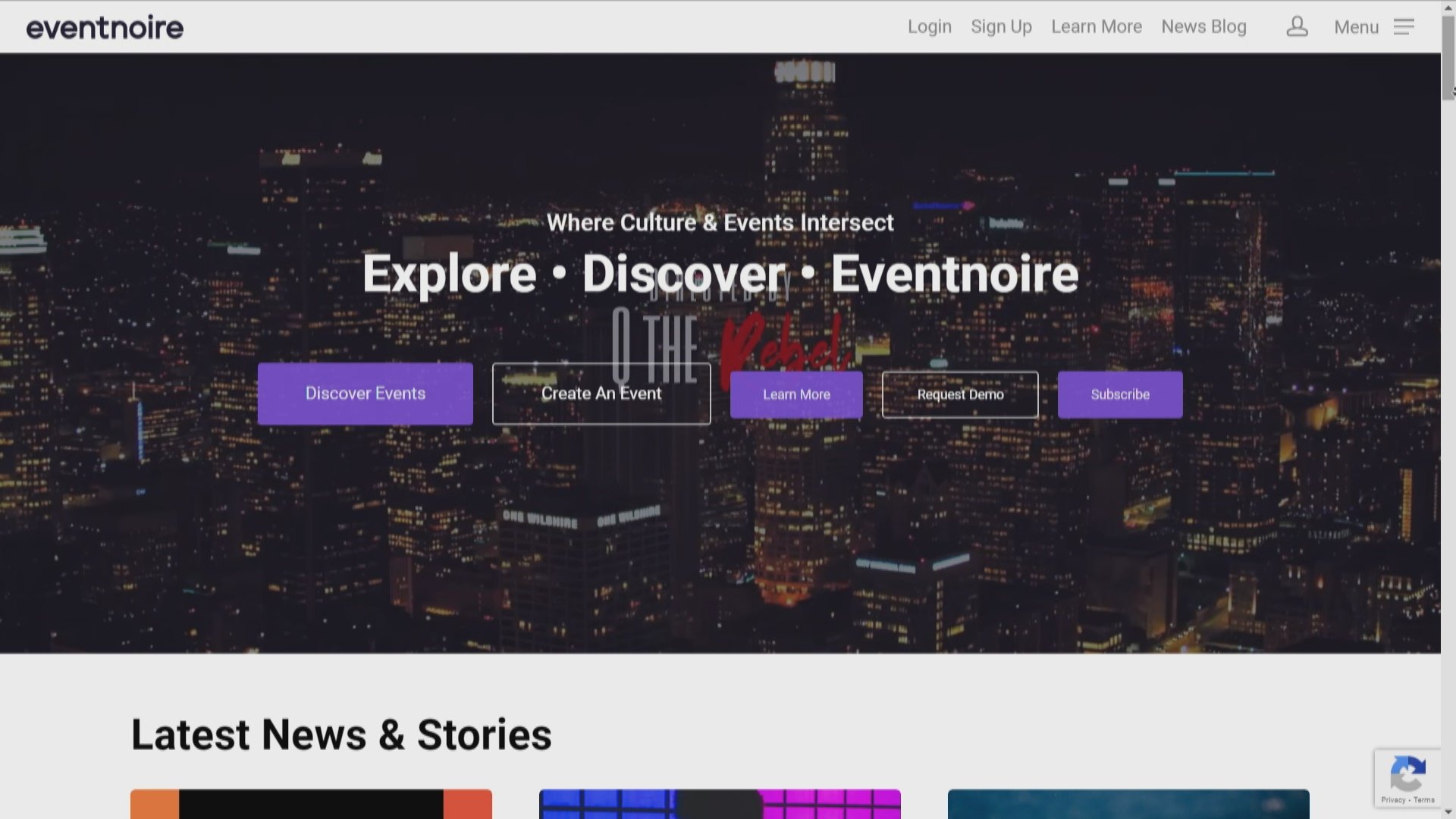Viewport: 1456px width, 819px height.
Task: Click the Request Demo button
Action: click(x=960, y=394)
